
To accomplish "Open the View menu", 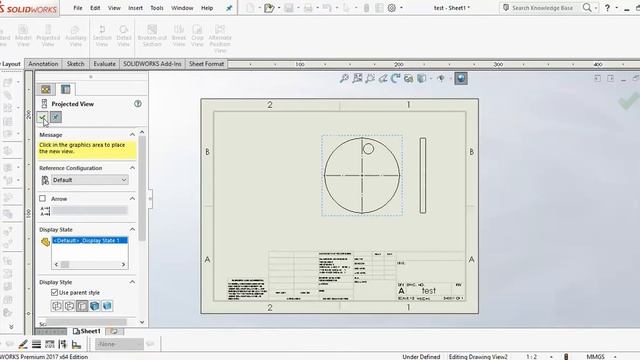I will [114, 8].
